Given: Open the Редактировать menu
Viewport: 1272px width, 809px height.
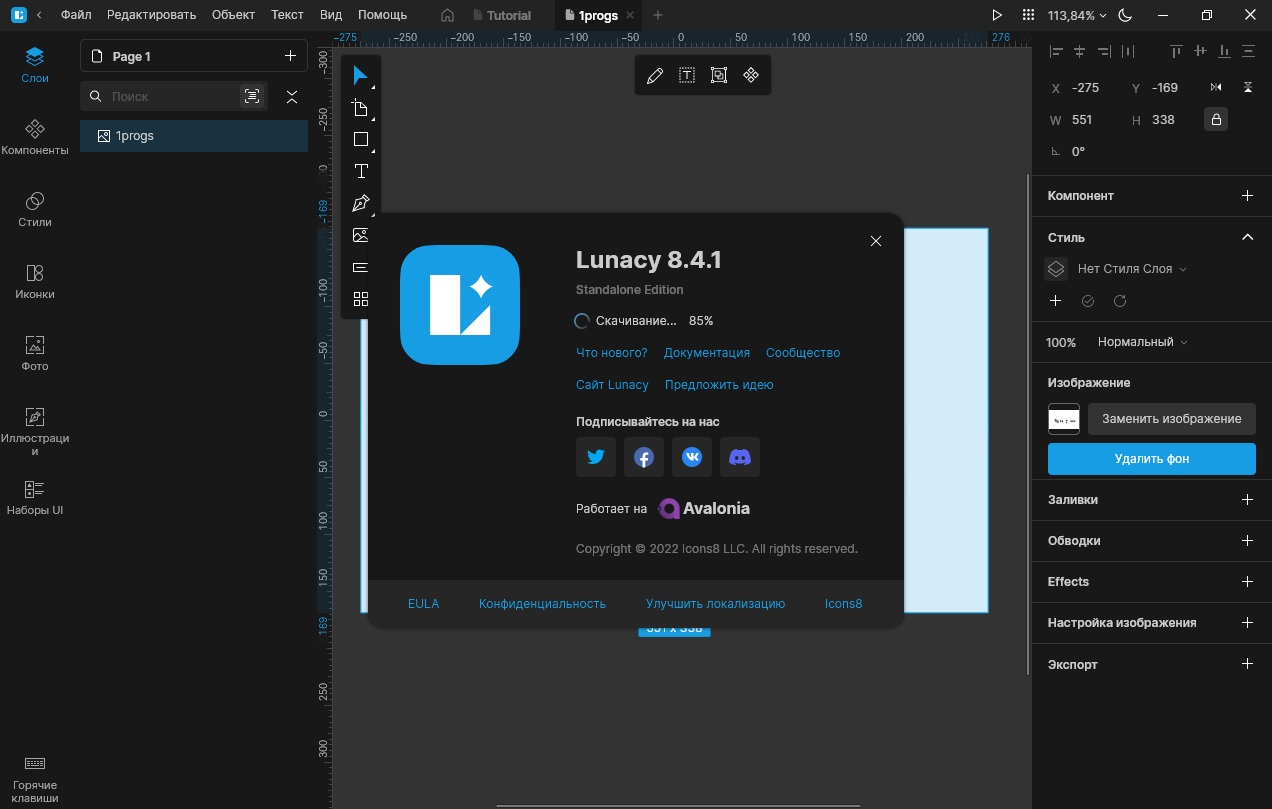Looking at the screenshot, I should tap(152, 15).
